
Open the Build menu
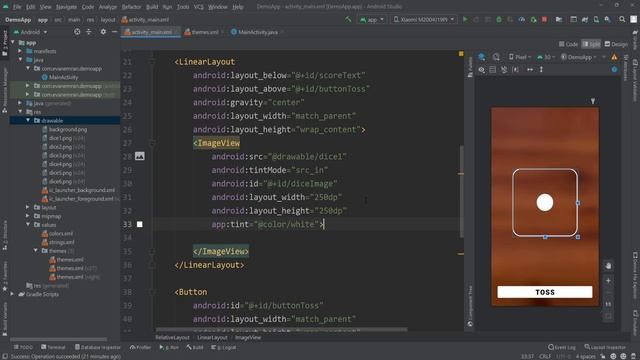pyautogui.click(x=152, y=7)
